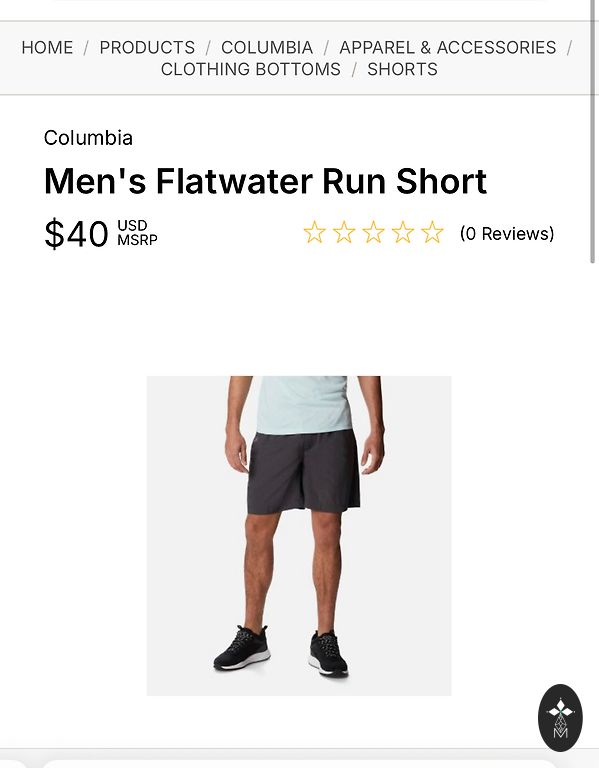Go to HOME breadcrumb
Screen dimensions: 599x768
pos(48,48)
